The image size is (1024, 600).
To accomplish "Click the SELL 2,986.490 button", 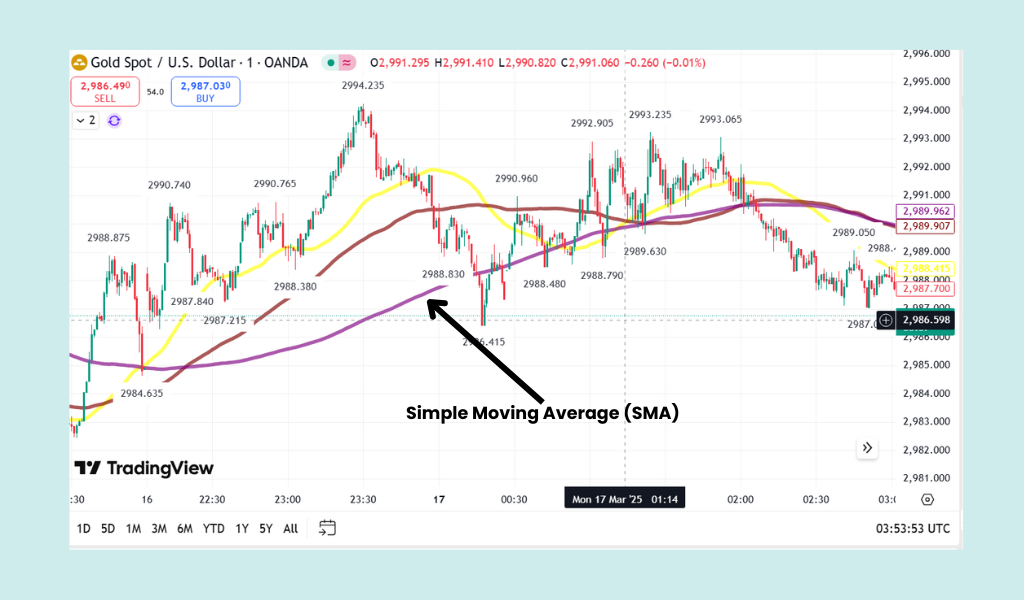I will [105, 91].
